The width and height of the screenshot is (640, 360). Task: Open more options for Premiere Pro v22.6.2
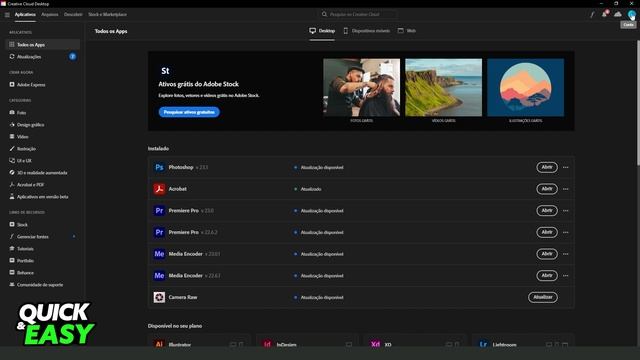pos(566,232)
